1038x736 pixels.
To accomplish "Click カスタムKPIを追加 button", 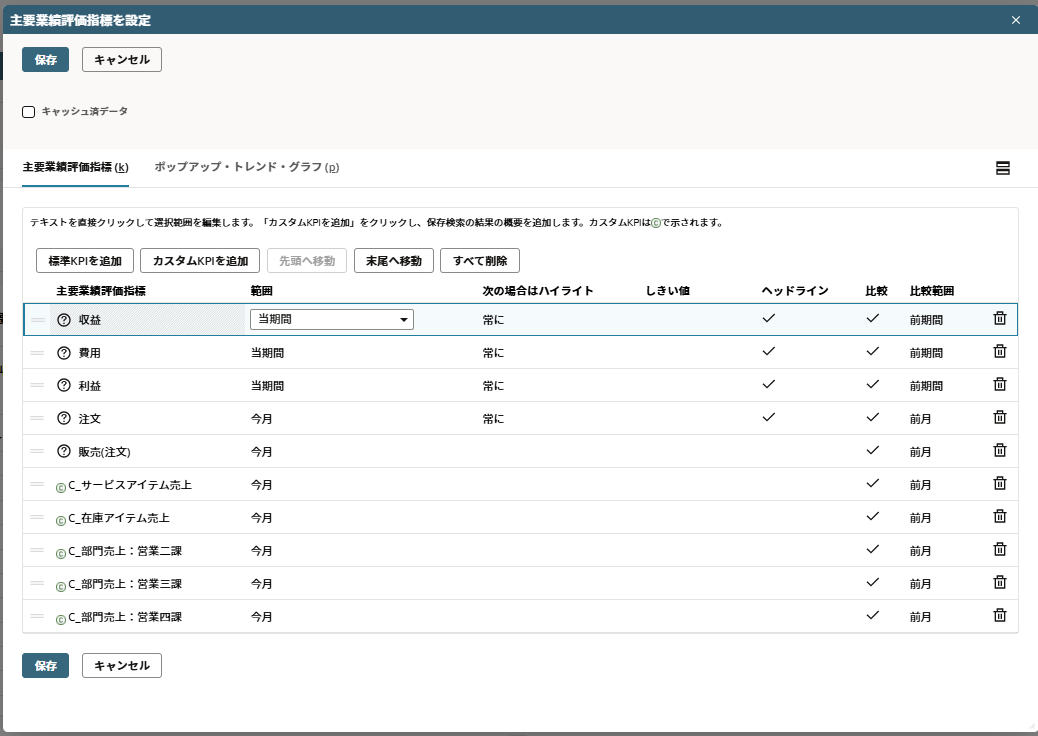I will coord(200,261).
